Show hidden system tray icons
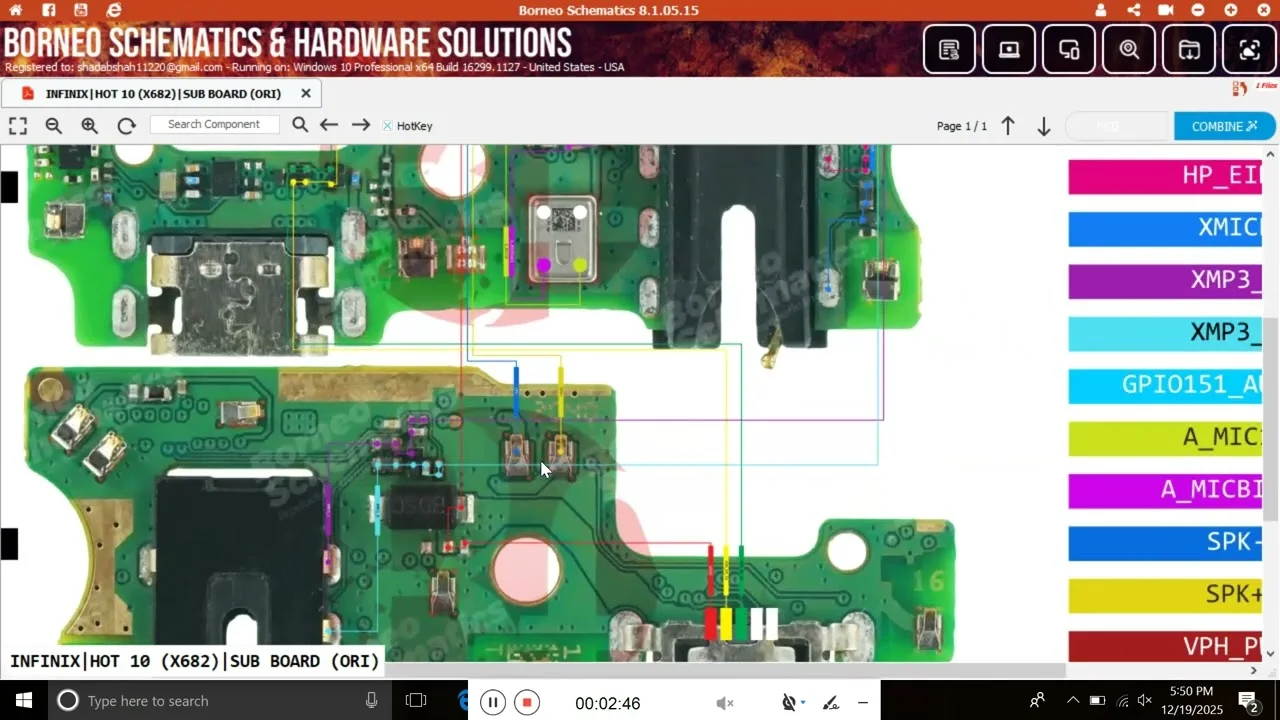The height and width of the screenshot is (720, 1280). tap(1073, 700)
